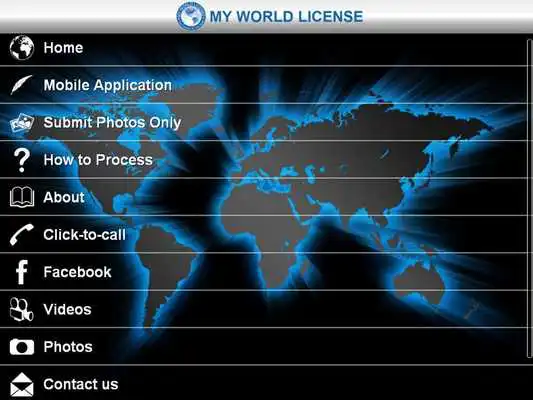Click the phone handset Click-to-call icon
Screen dimensions: 533x400
[22, 234]
